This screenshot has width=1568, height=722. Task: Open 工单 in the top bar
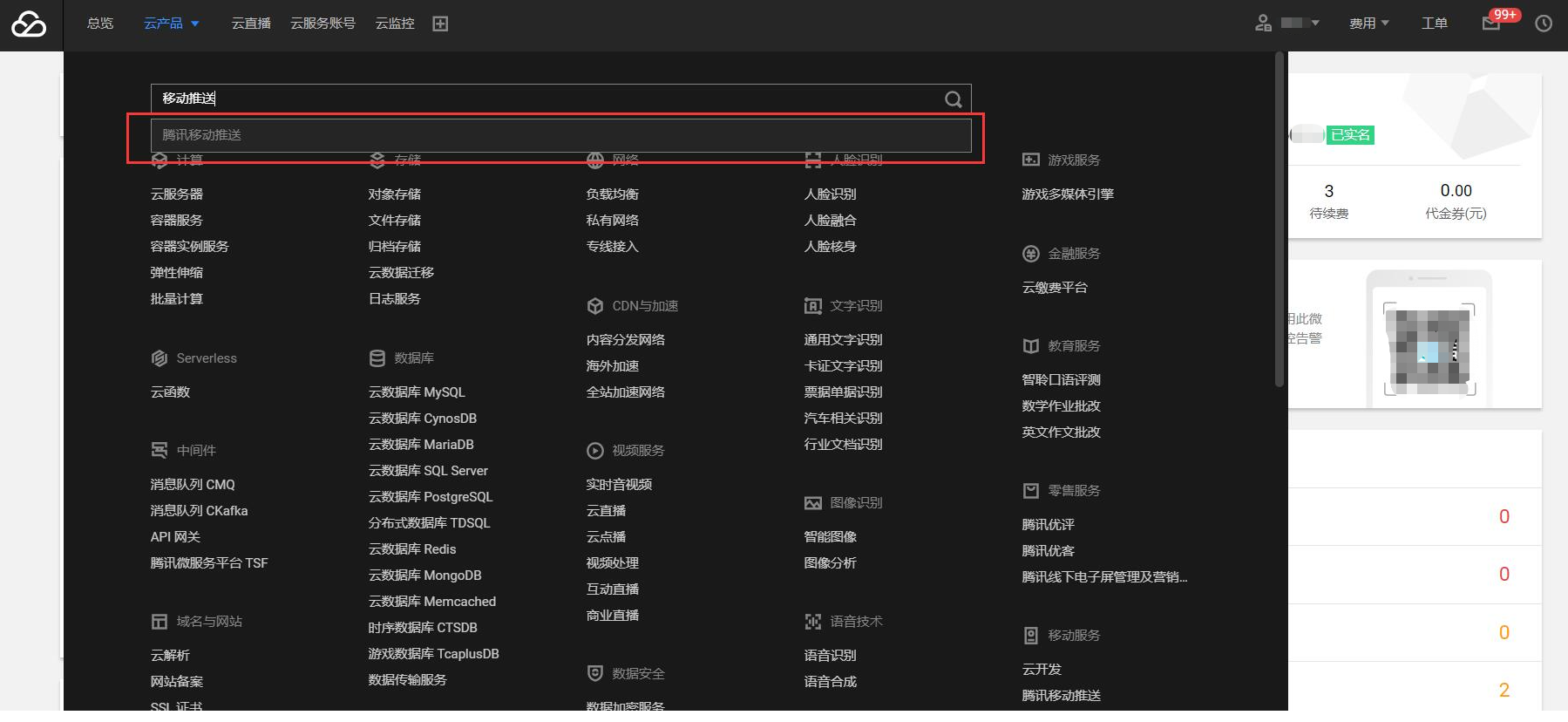(1434, 24)
